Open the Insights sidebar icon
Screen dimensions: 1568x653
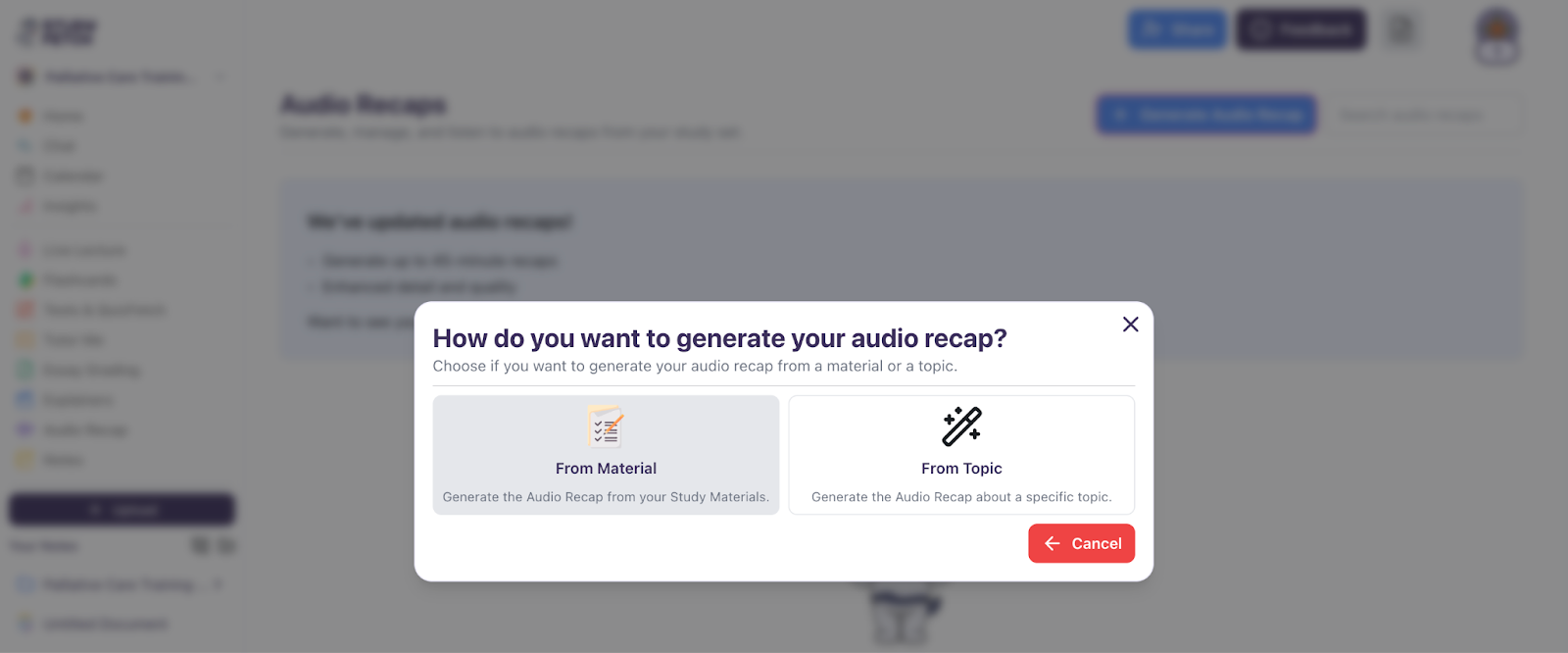tap(25, 206)
